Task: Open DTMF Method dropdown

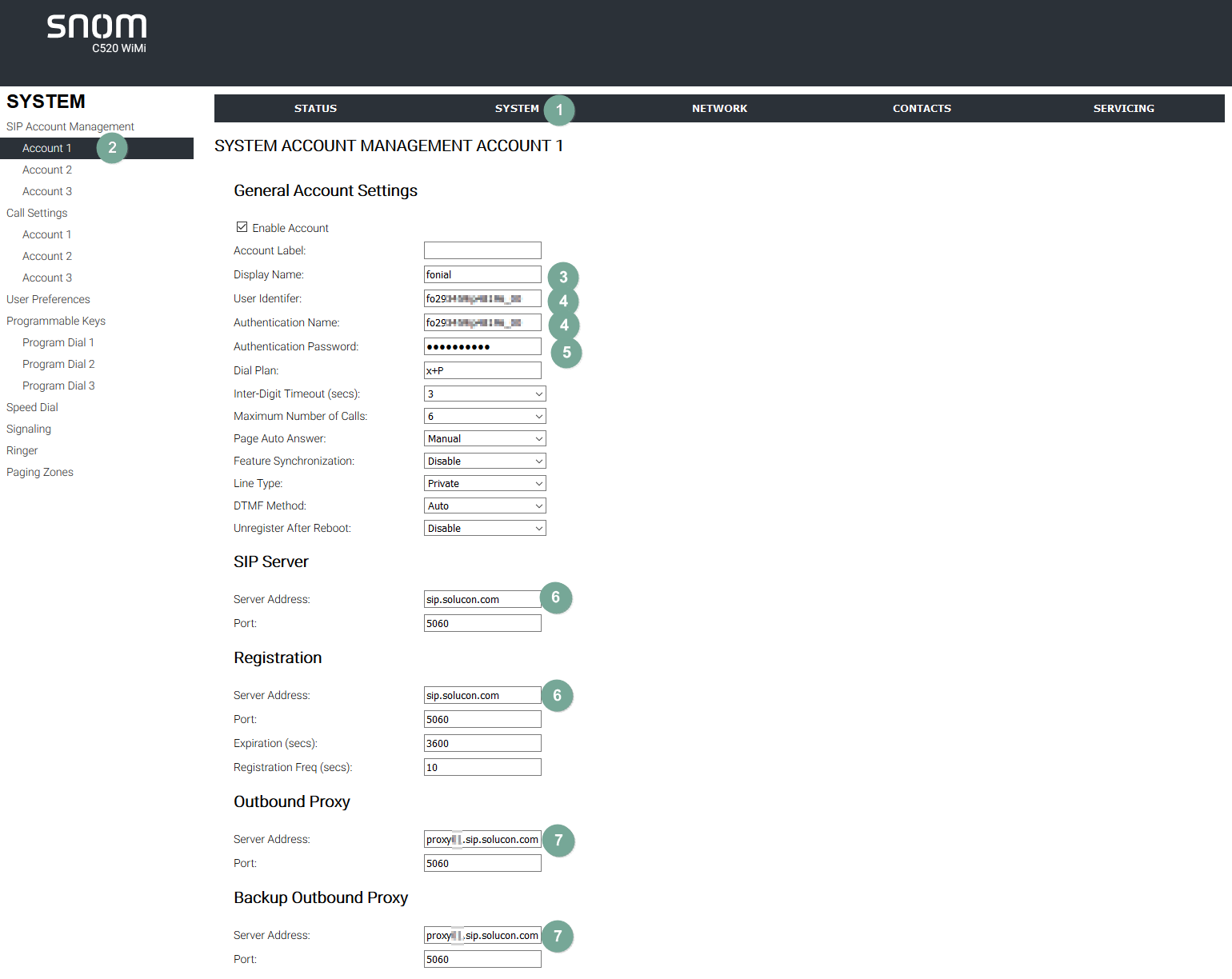Action: [485, 505]
